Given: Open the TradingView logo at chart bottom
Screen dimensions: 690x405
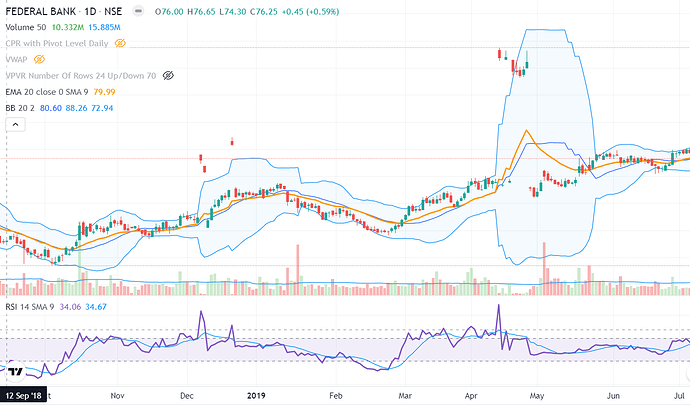Looking at the screenshot, I should tap(15, 372).
